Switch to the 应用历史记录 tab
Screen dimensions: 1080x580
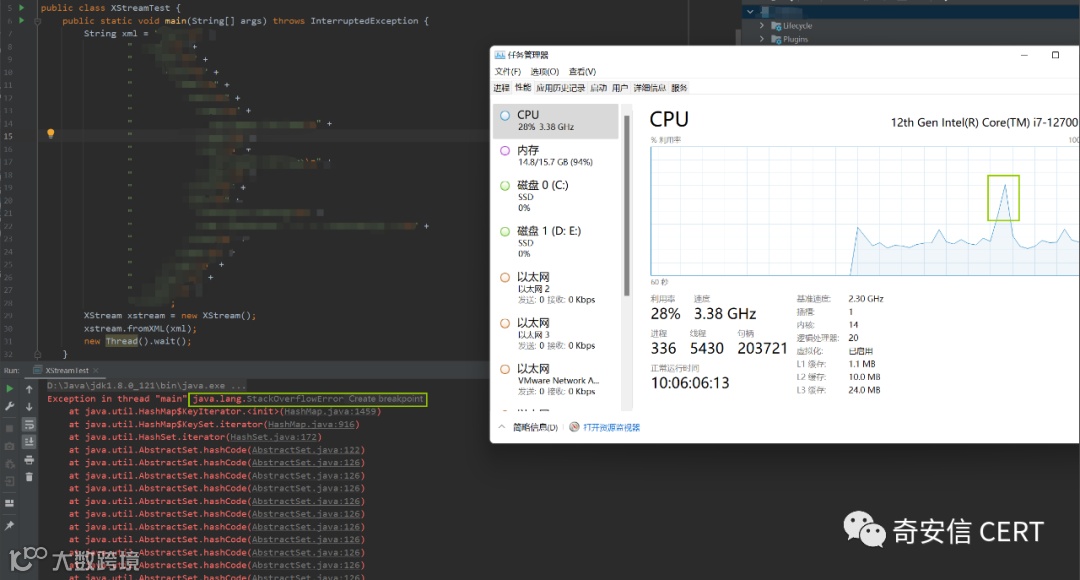560,88
